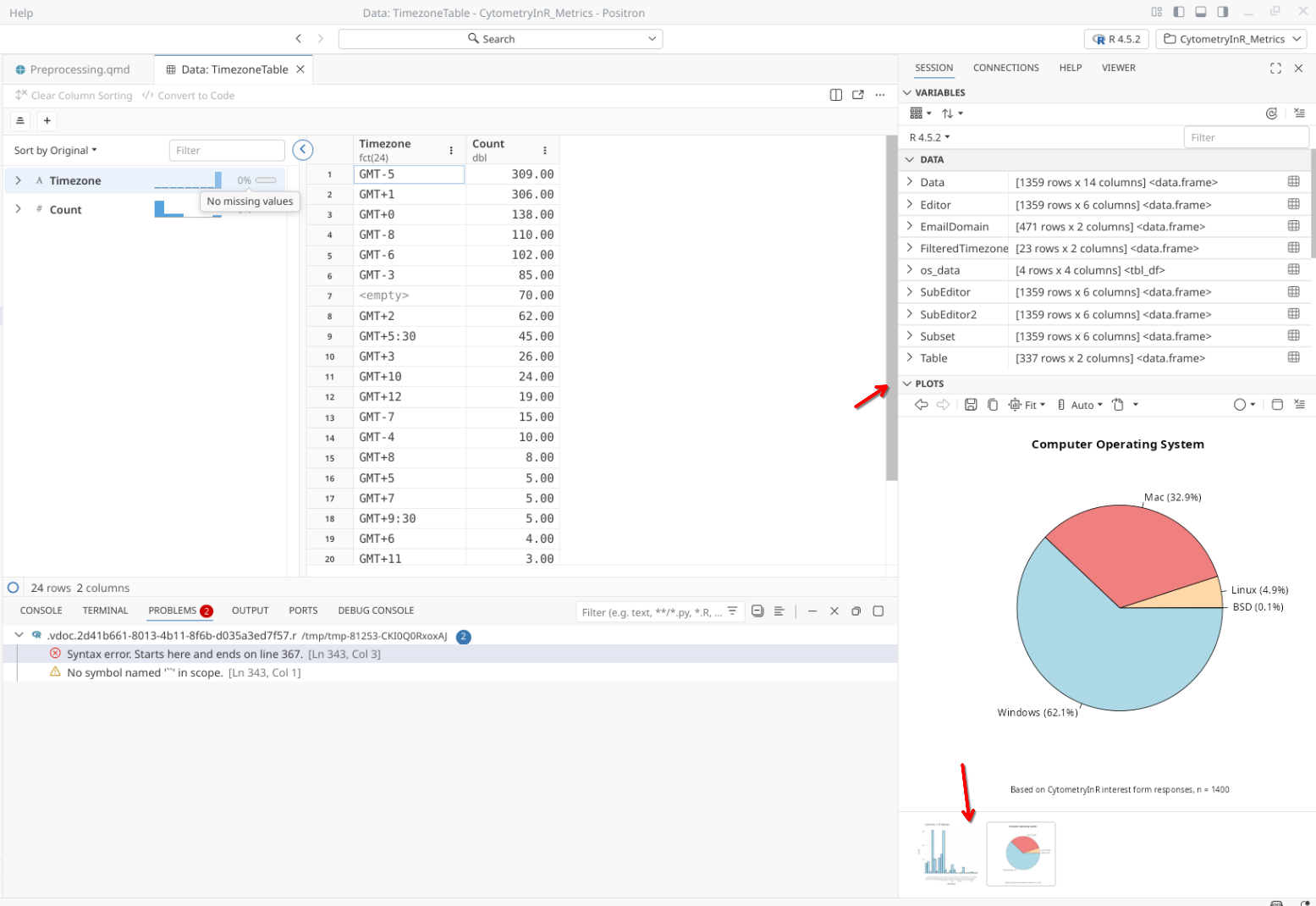The image size is (1316, 906).
Task: Toggle Problems view as table or tree
Action: tap(779, 611)
